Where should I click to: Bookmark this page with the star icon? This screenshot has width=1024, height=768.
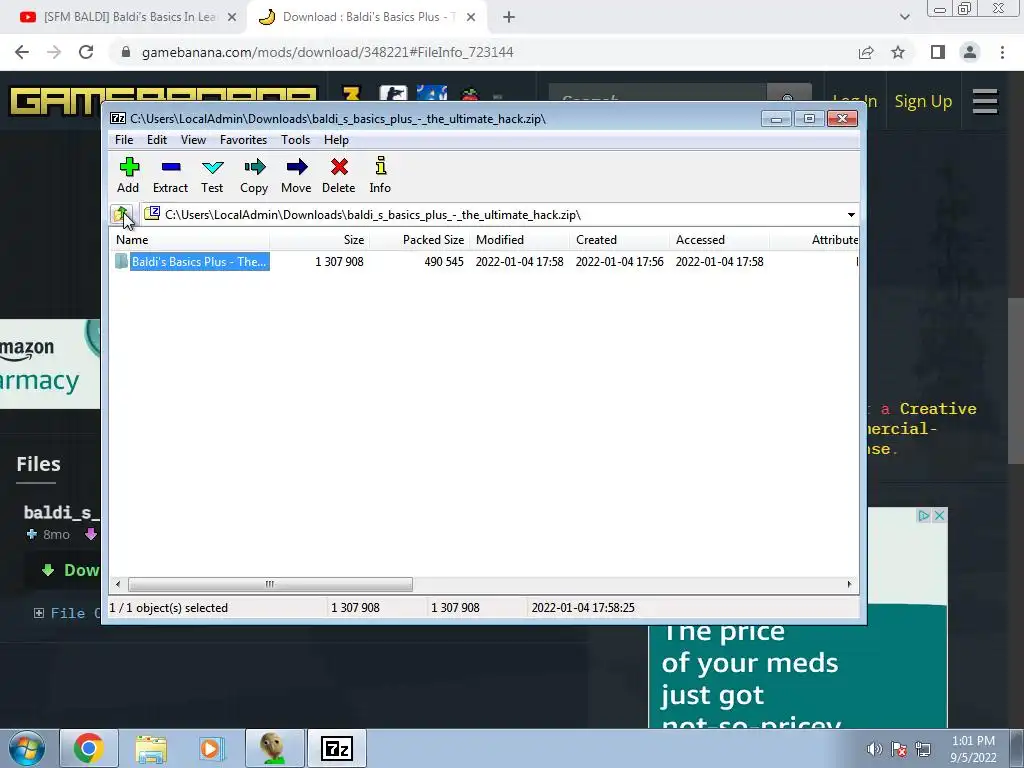tap(899, 52)
